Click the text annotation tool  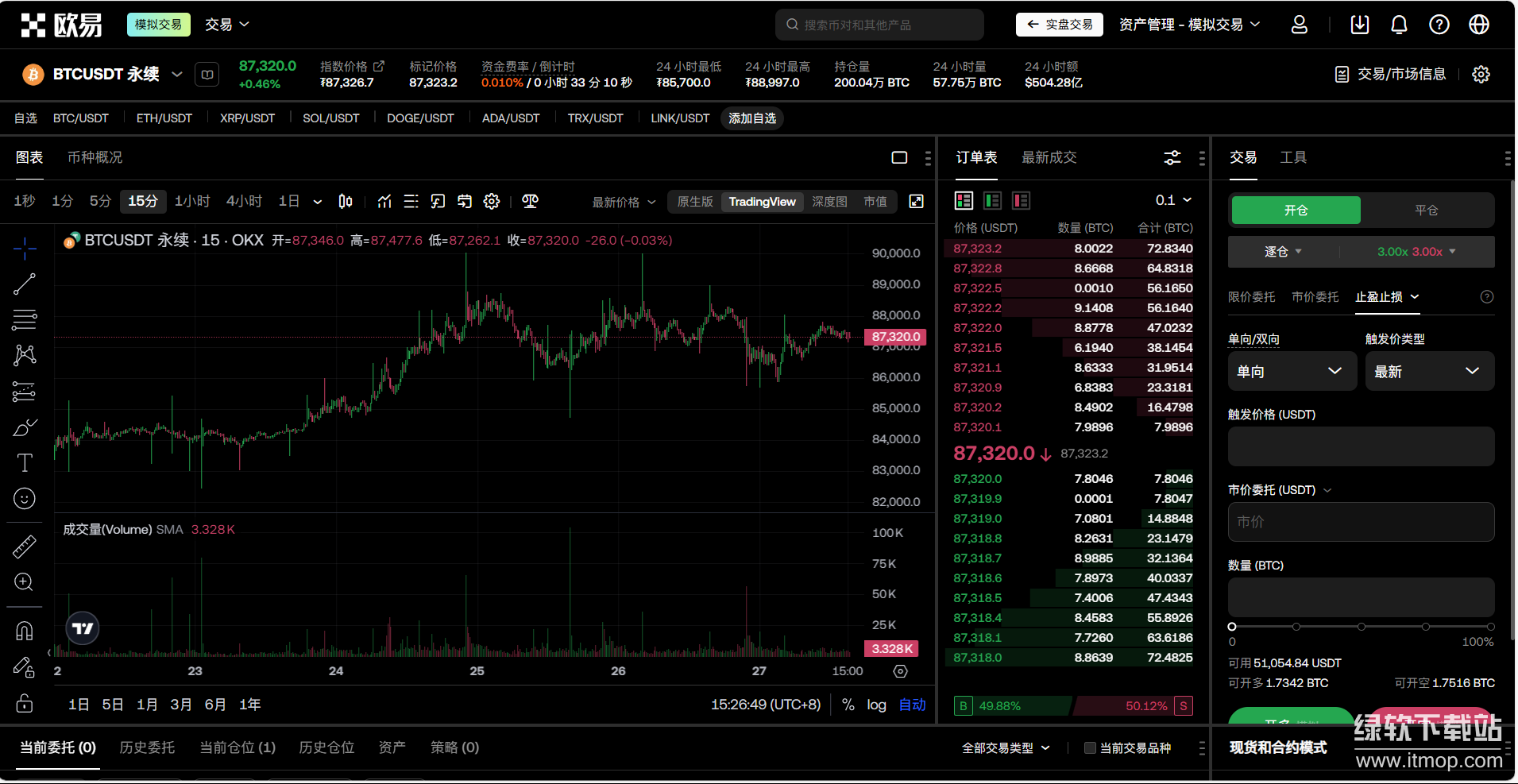click(25, 462)
